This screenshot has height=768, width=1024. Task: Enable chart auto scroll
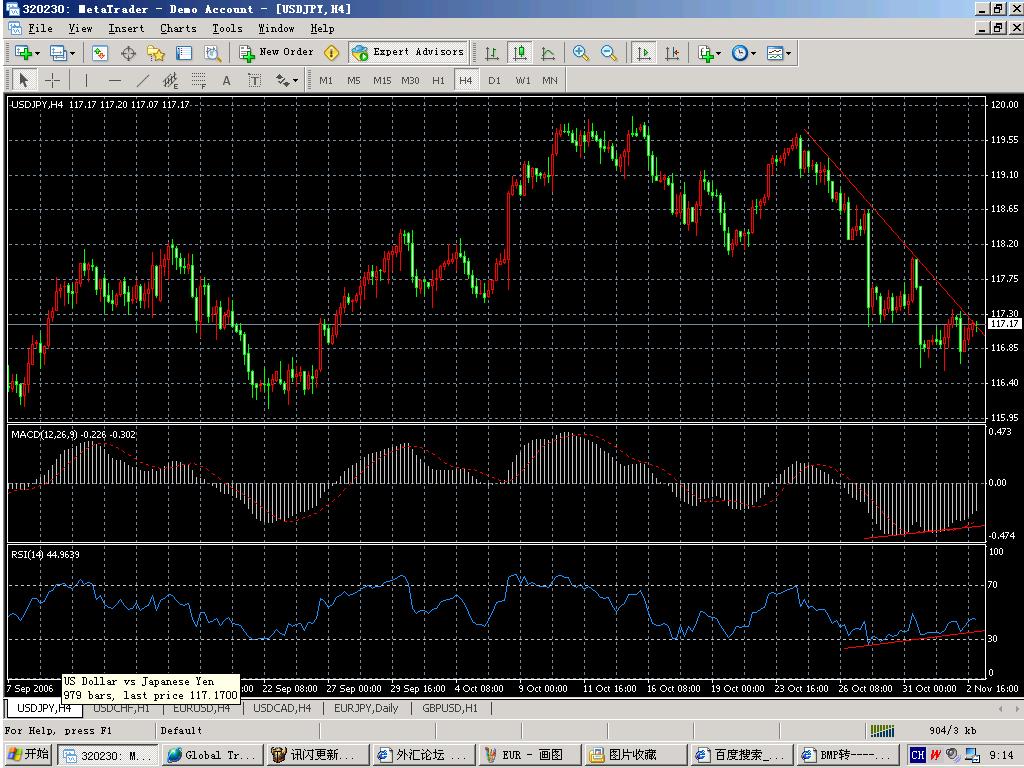point(644,52)
